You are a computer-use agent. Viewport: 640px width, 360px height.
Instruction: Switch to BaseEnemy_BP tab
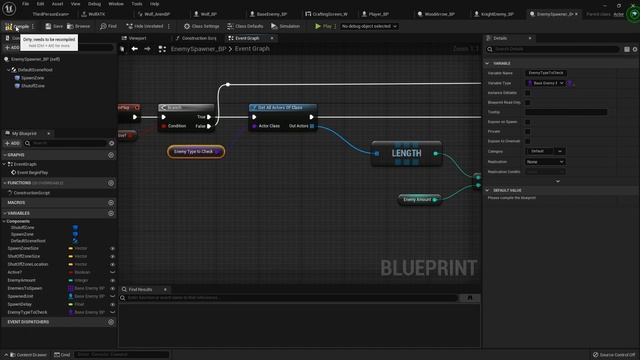pyautogui.click(x=268, y=14)
